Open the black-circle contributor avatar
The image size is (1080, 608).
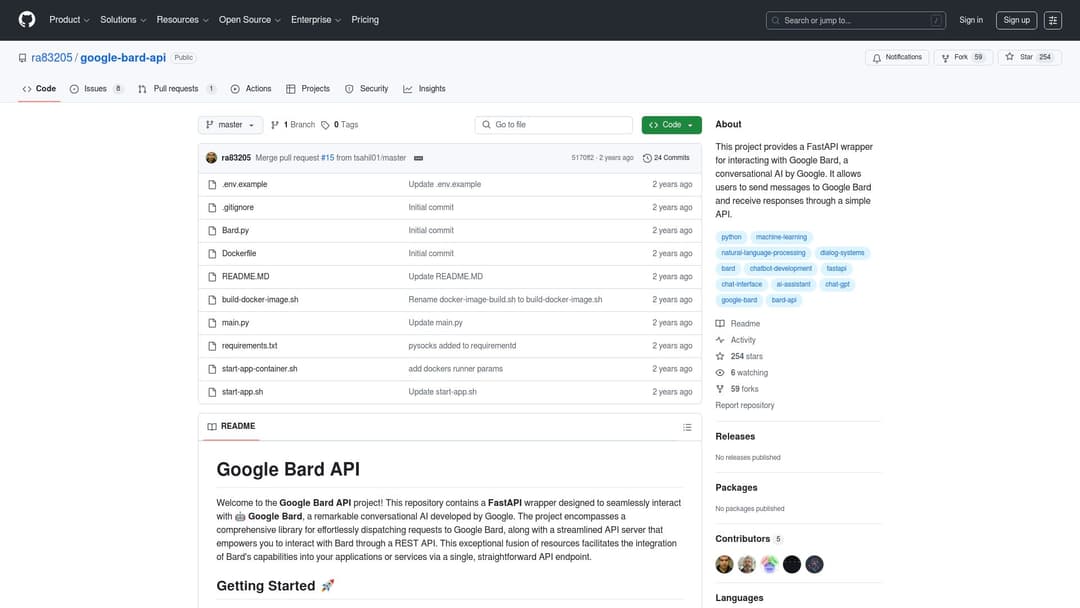click(x=791, y=565)
